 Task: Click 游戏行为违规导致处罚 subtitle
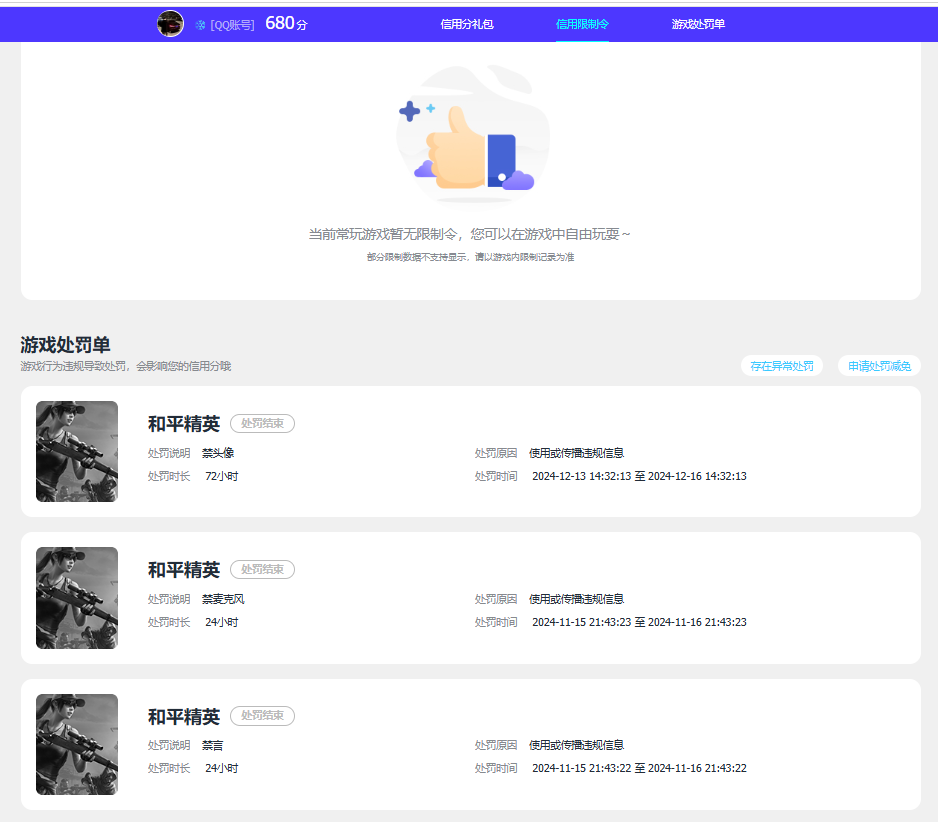pos(126,366)
